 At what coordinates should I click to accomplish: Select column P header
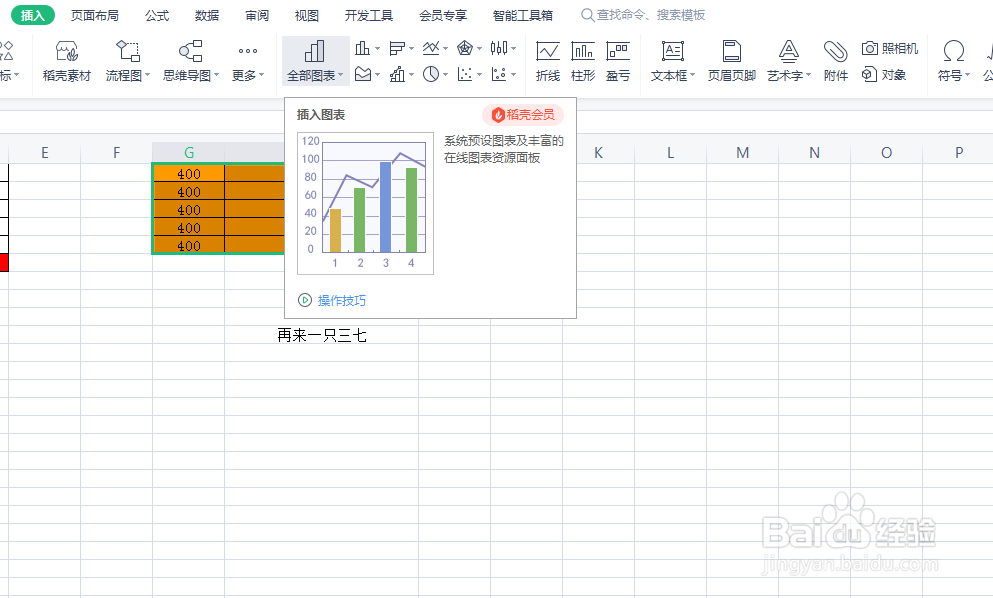(958, 153)
